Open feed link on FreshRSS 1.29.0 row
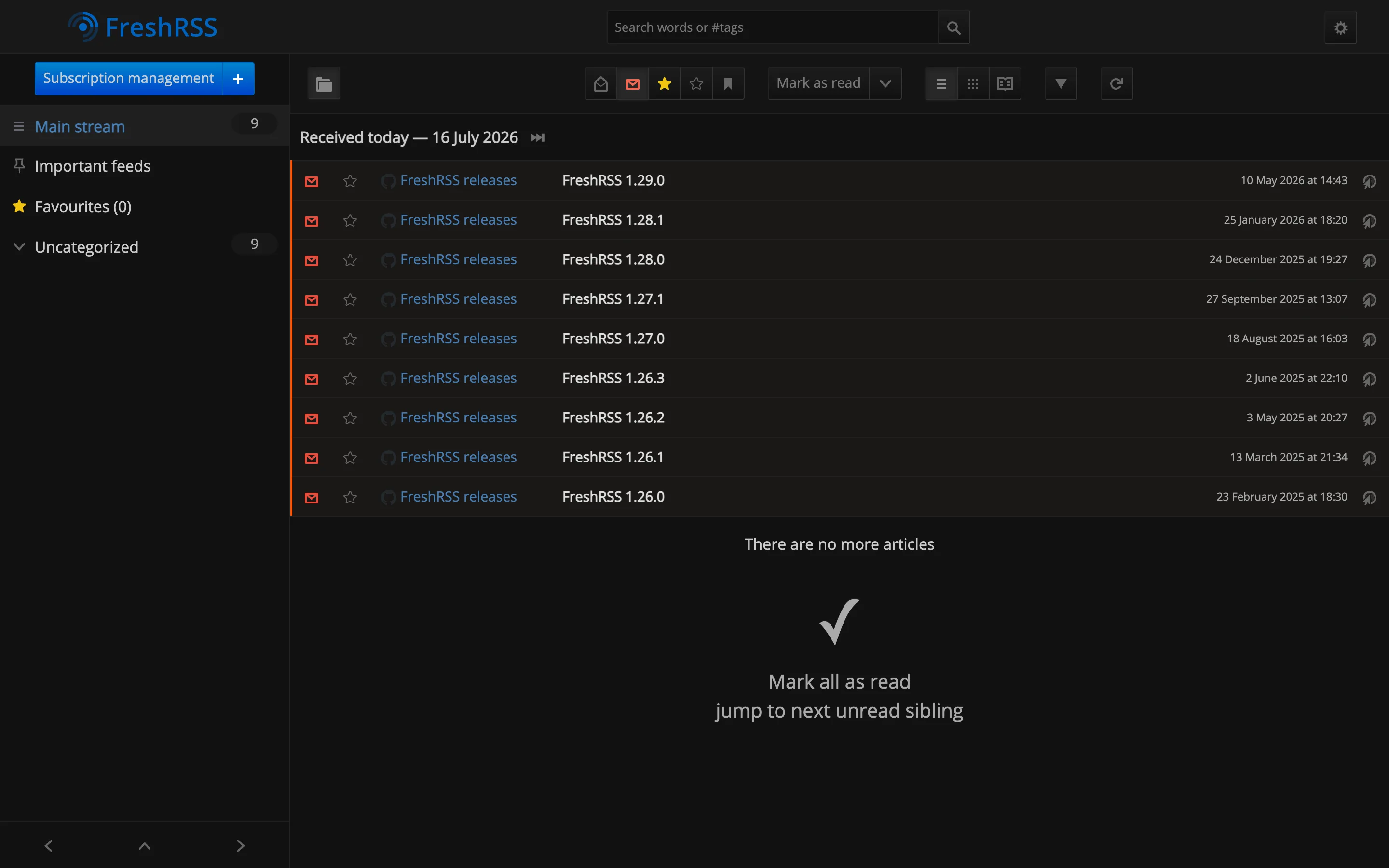Viewport: 1389px width, 868px height. (449, 180)
